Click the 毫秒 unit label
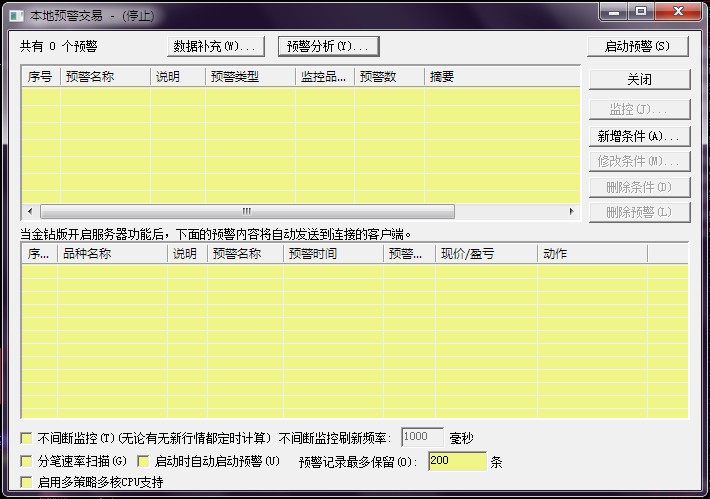The height and width of the screenshot is (499, 710). (461, 438)
